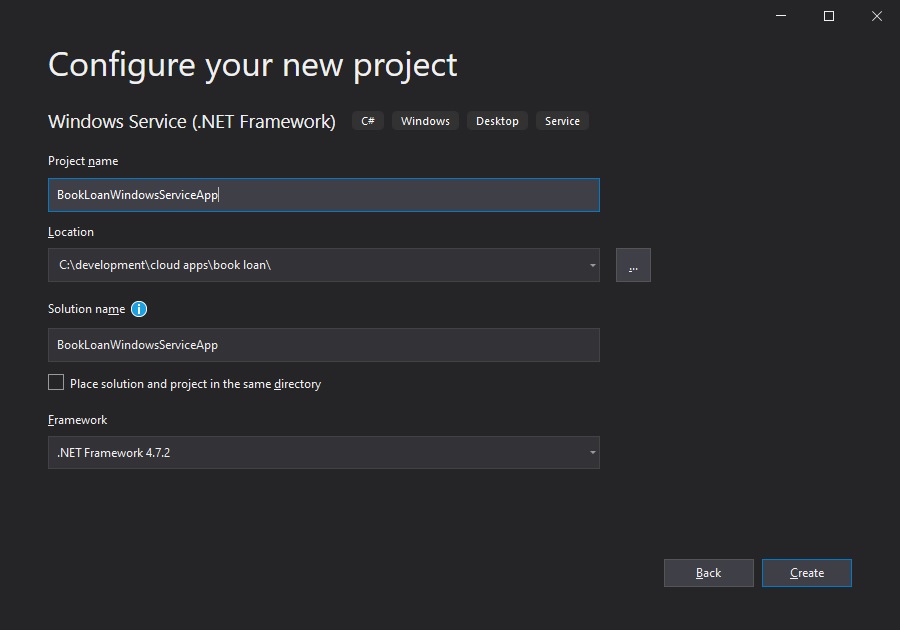Minimize the configure project window

(x=781, y=16)
